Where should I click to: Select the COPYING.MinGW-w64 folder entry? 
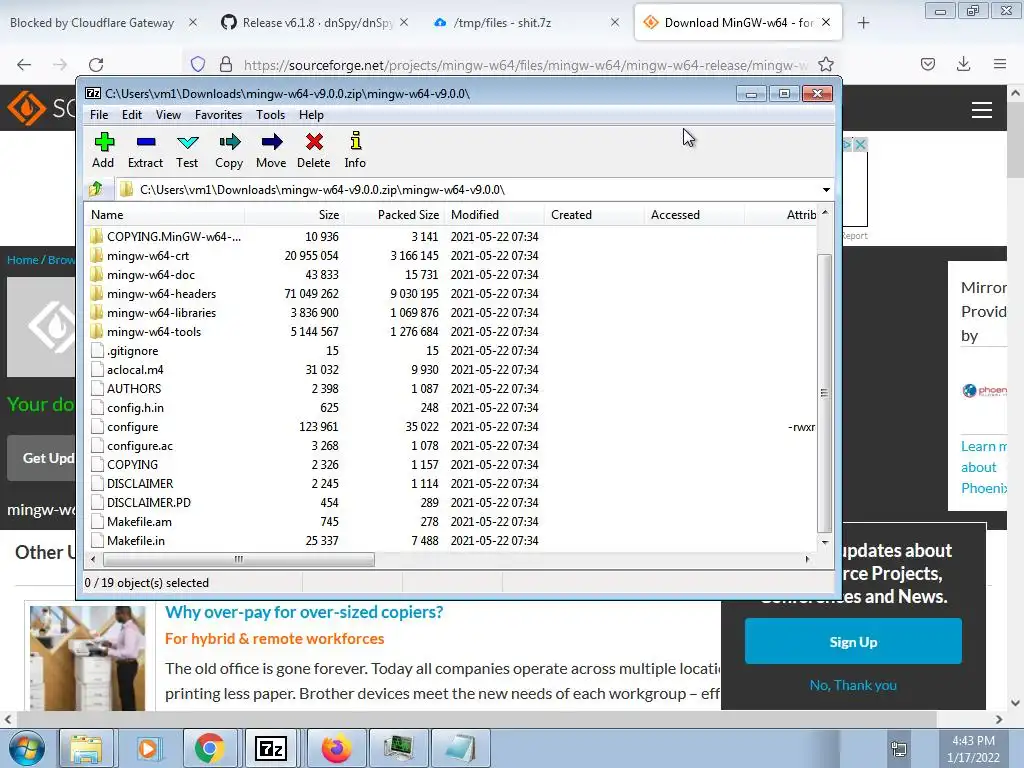(x=174, y=236)
